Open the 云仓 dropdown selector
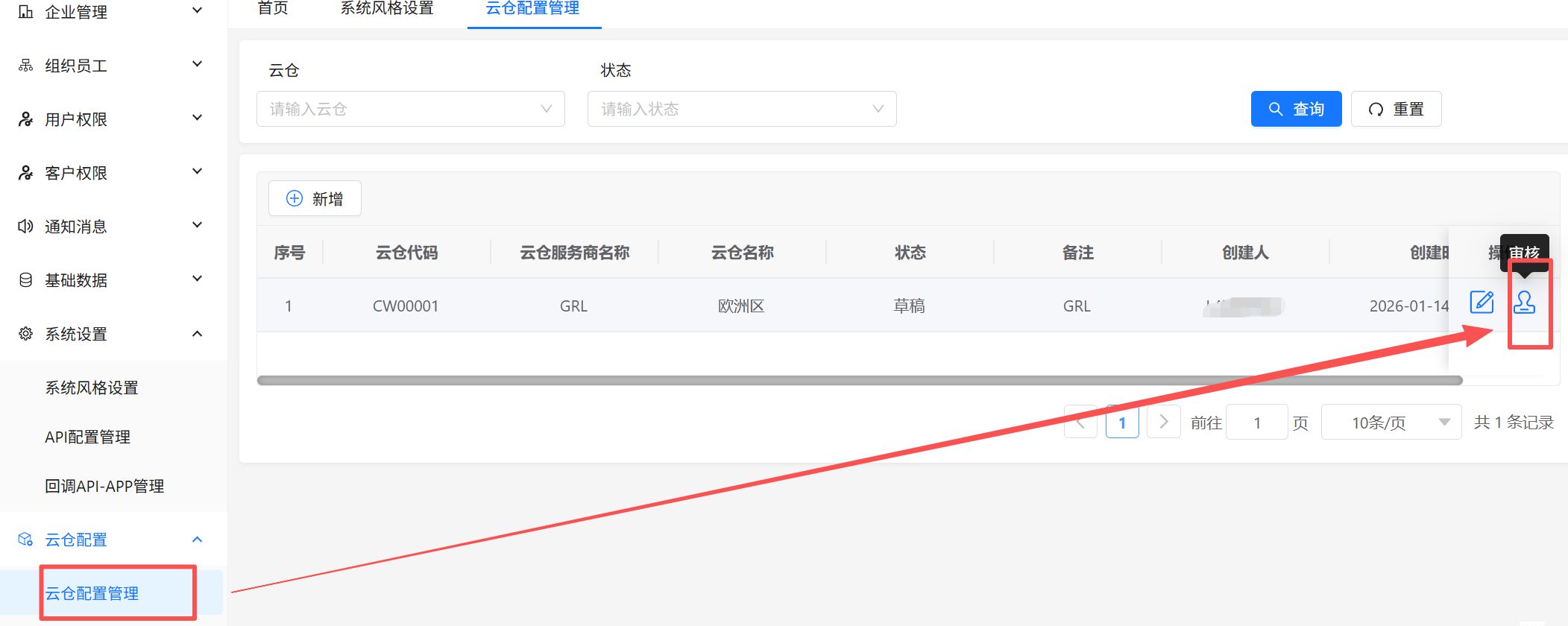The height and width of the screenshot is (626, 1568). 410,109
